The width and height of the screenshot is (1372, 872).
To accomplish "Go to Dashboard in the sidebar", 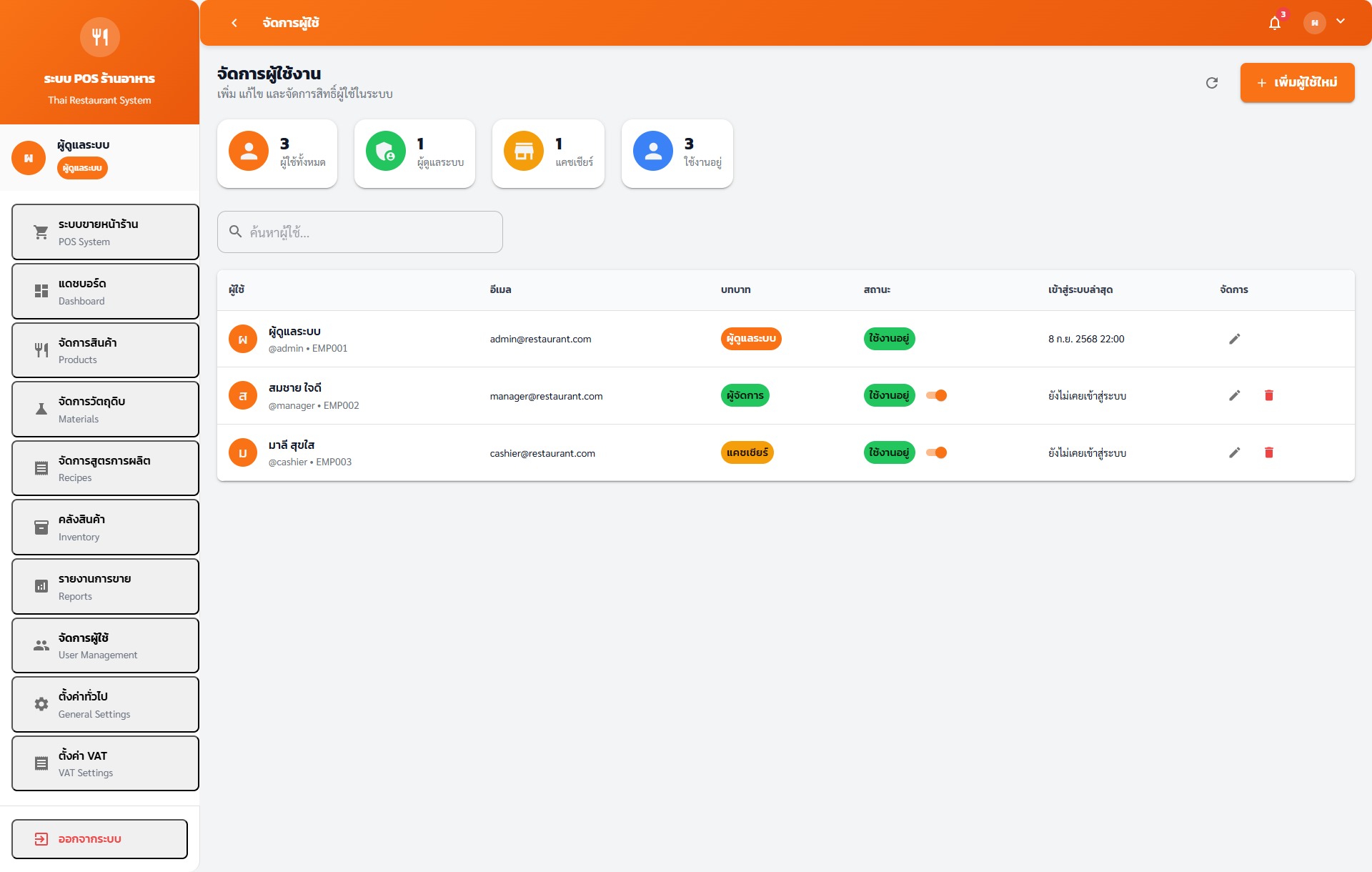I will pyautogui.click(x=105, y=291).
